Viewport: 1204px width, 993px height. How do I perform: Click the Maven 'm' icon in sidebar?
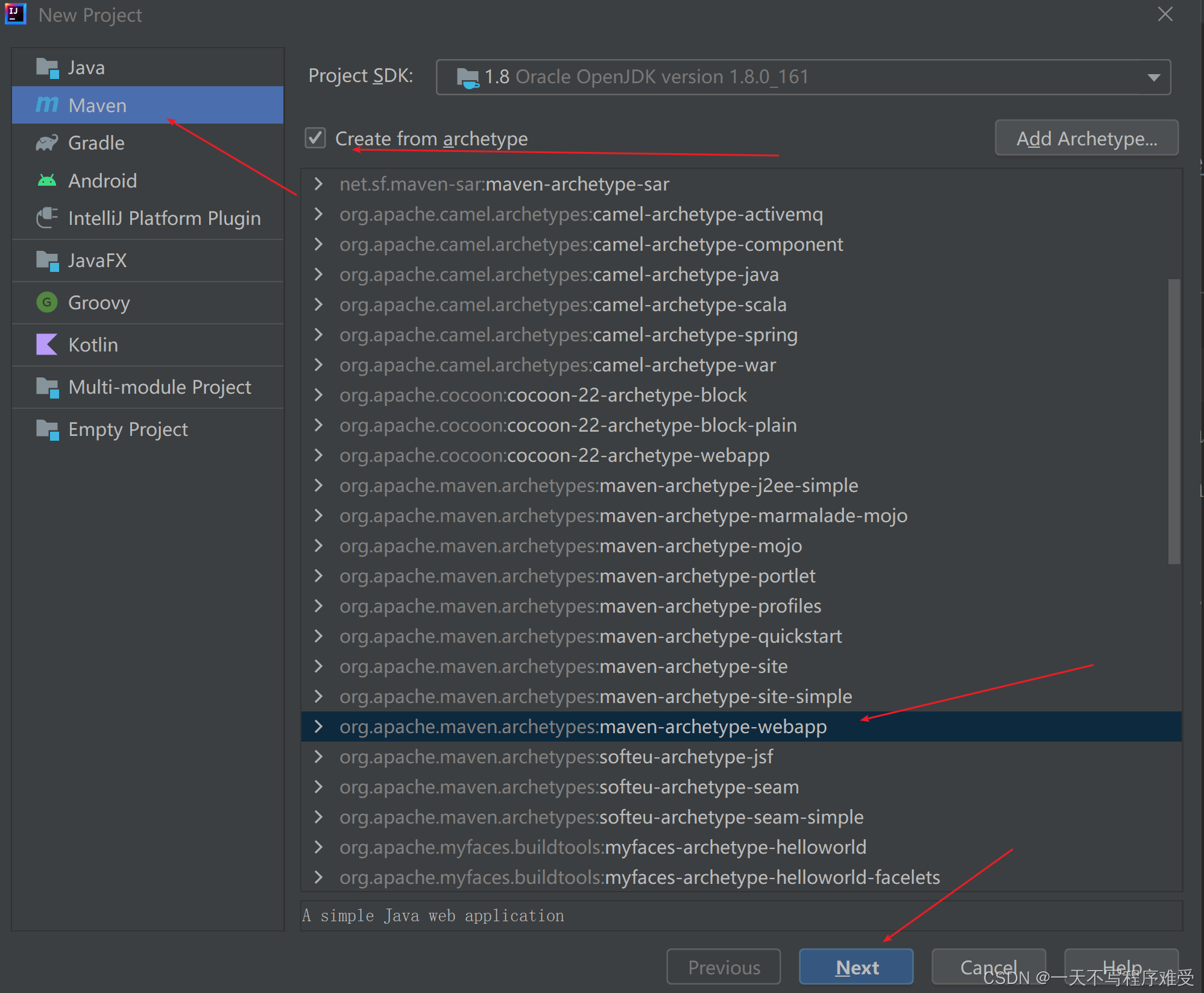click(47, 105)
